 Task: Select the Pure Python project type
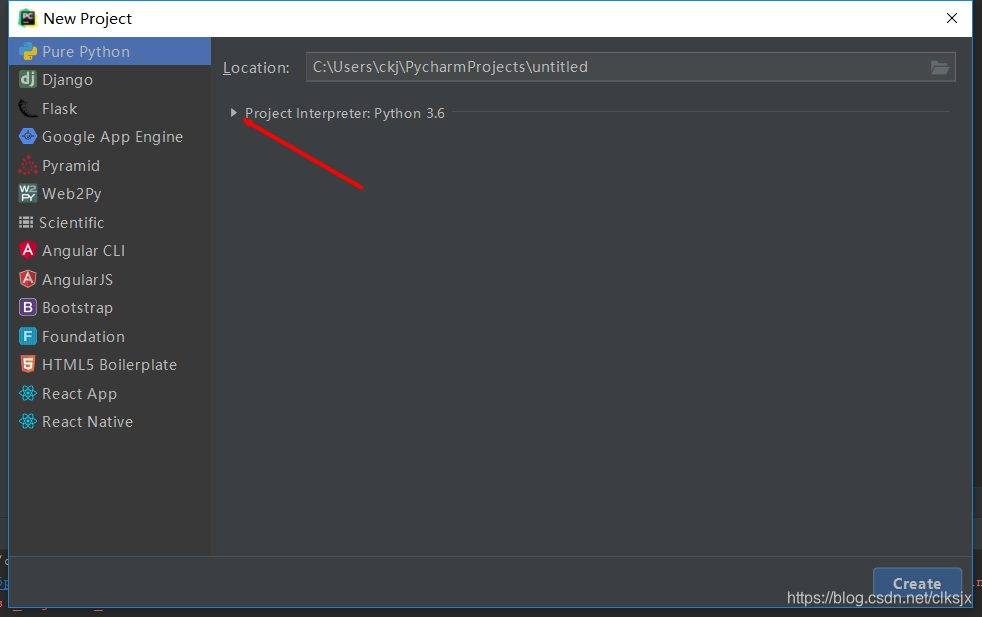[110, 51]
